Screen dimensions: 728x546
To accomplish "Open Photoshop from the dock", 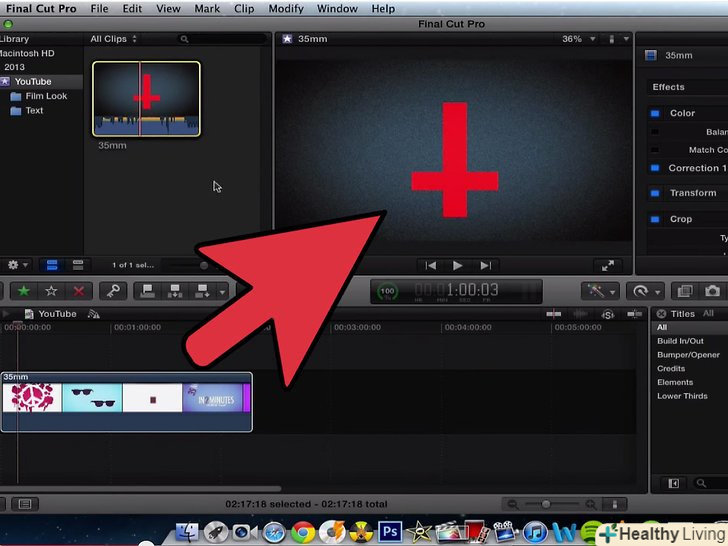I will click(x=390, y=532).
